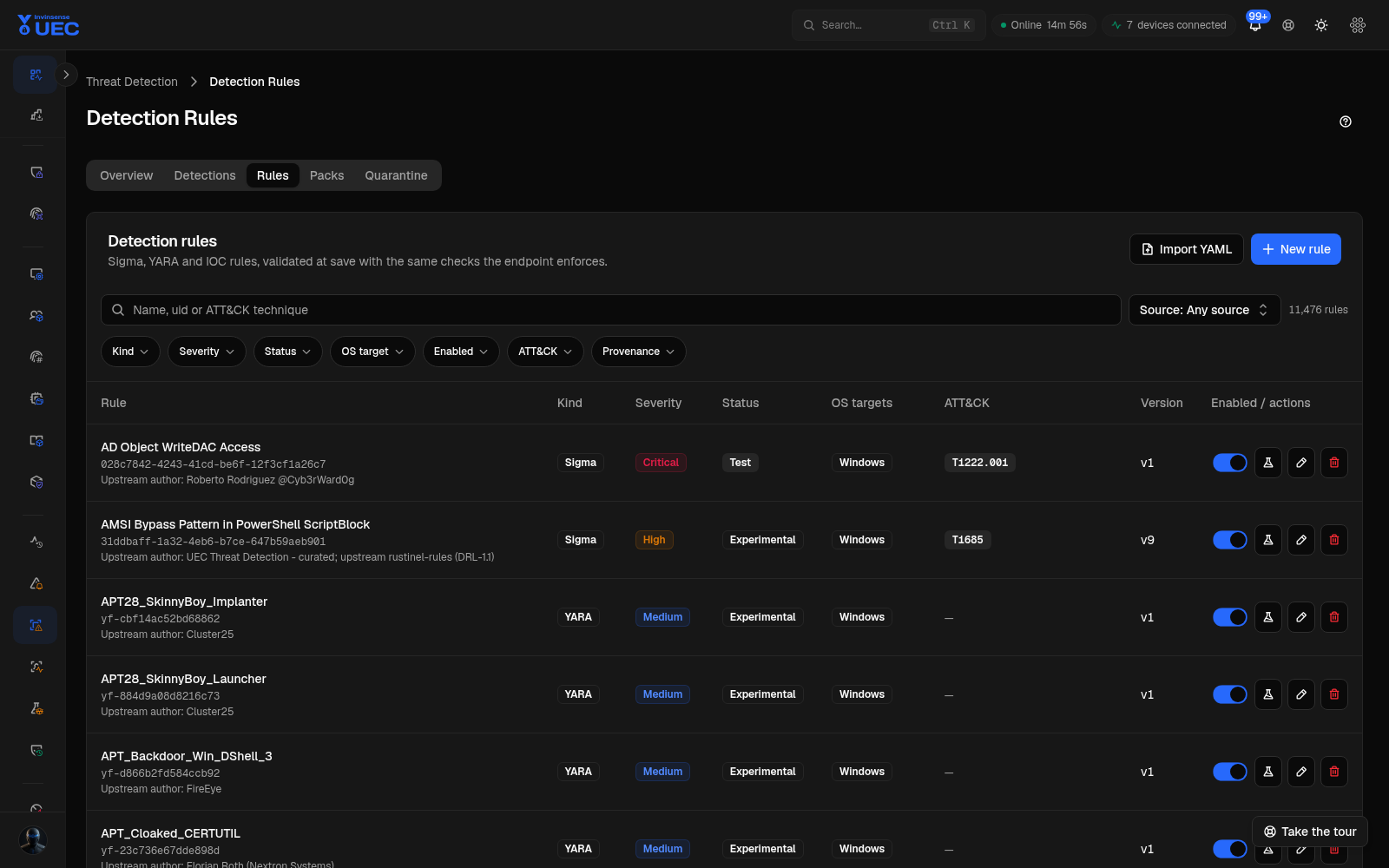
Task: Click the global Search box with Ctrl K
Action: (888, 25)
